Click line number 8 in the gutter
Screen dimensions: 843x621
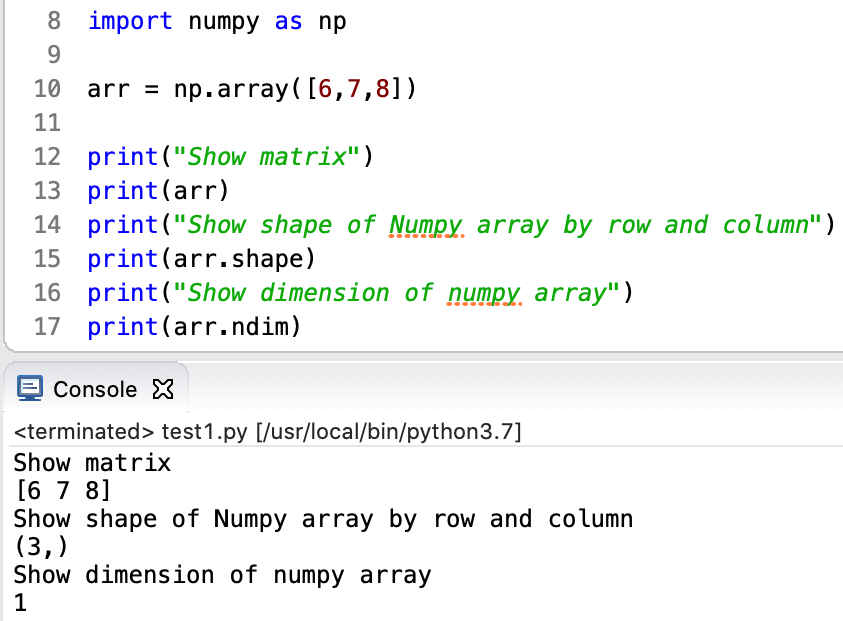(x=55, y=21)
